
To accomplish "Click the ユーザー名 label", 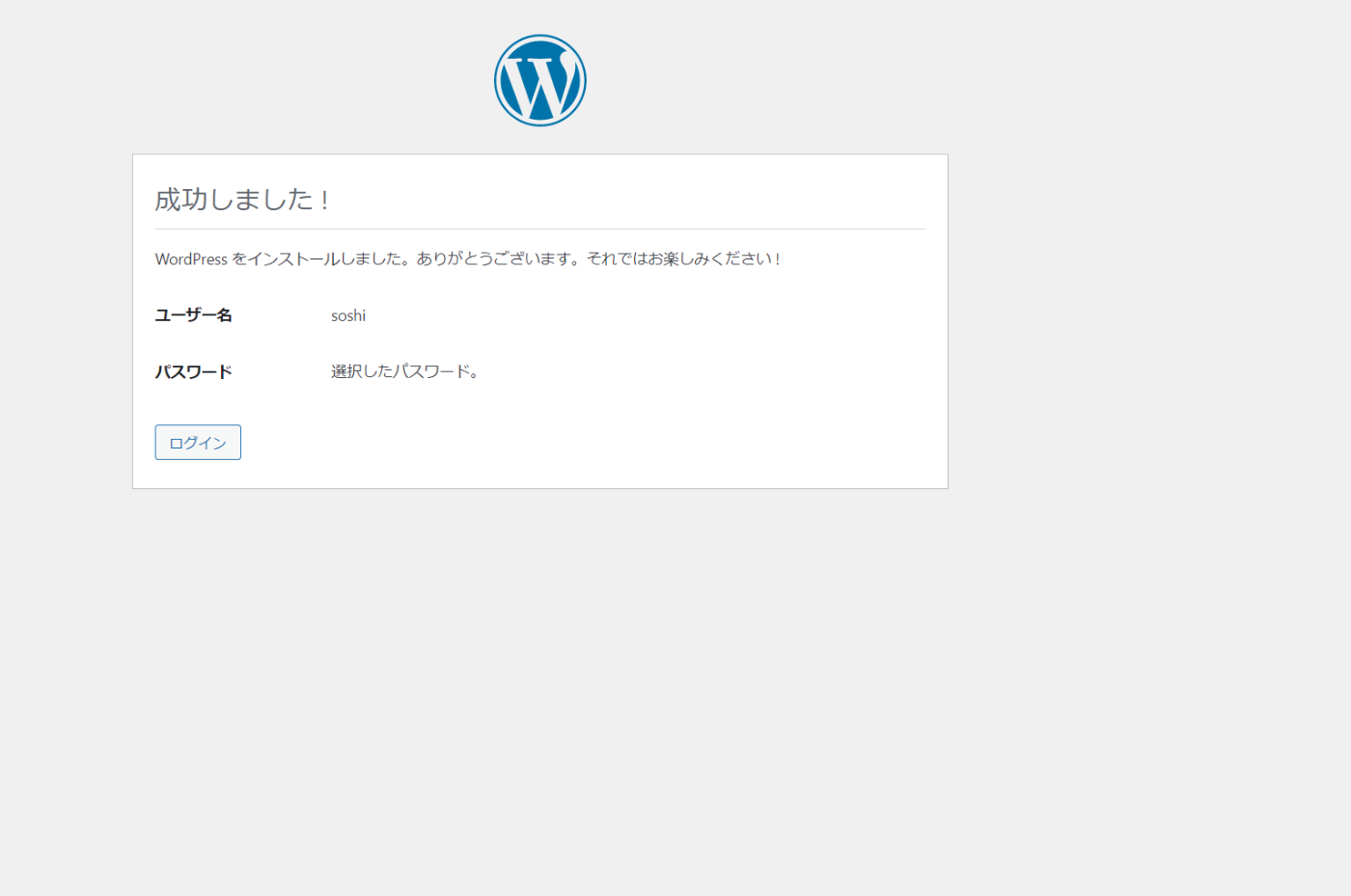I will tap(194, 315).
